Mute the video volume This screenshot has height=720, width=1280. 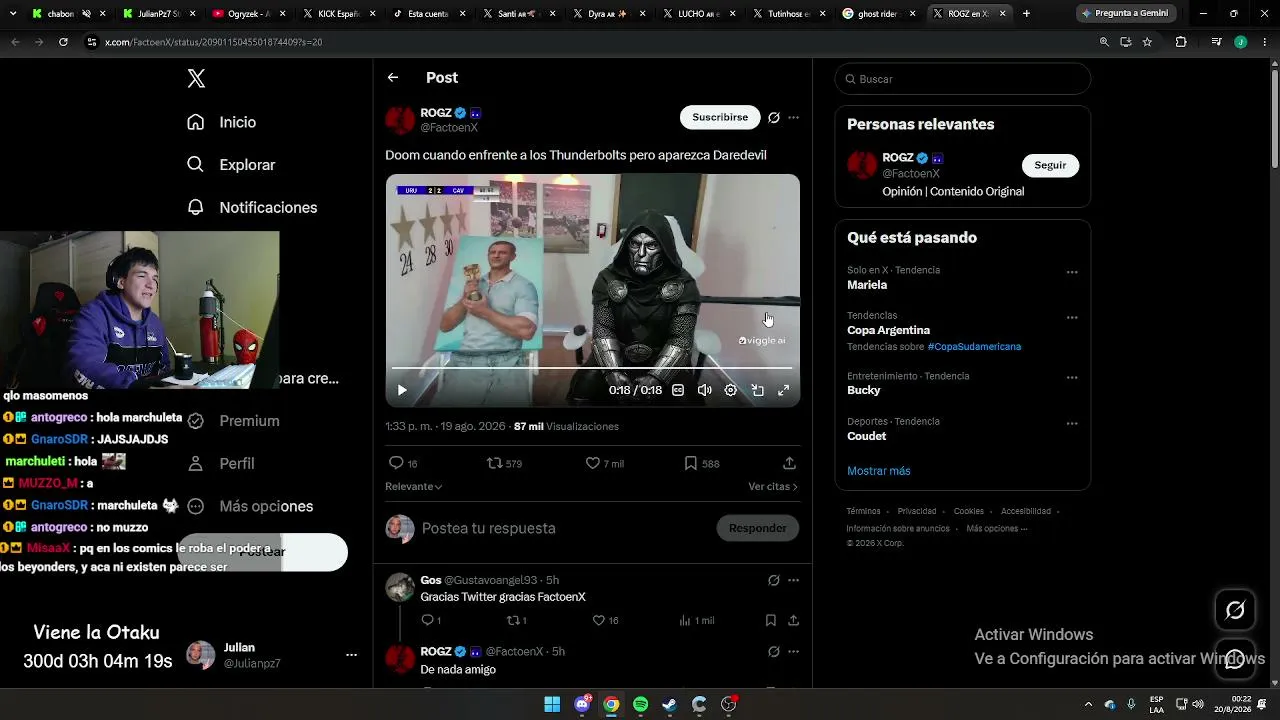(704, 390)
